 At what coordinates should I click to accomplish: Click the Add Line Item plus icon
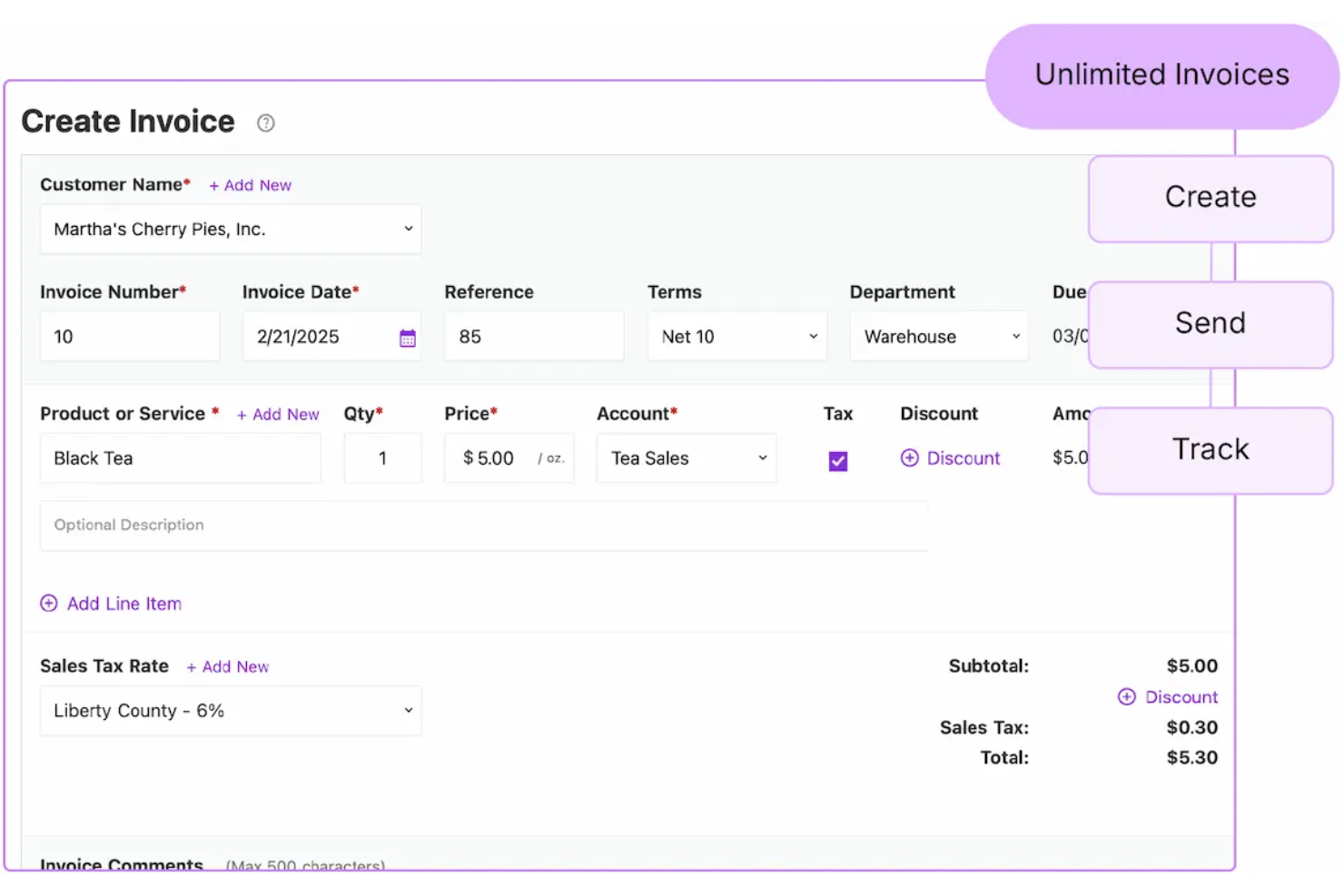[x=48, y=603]
